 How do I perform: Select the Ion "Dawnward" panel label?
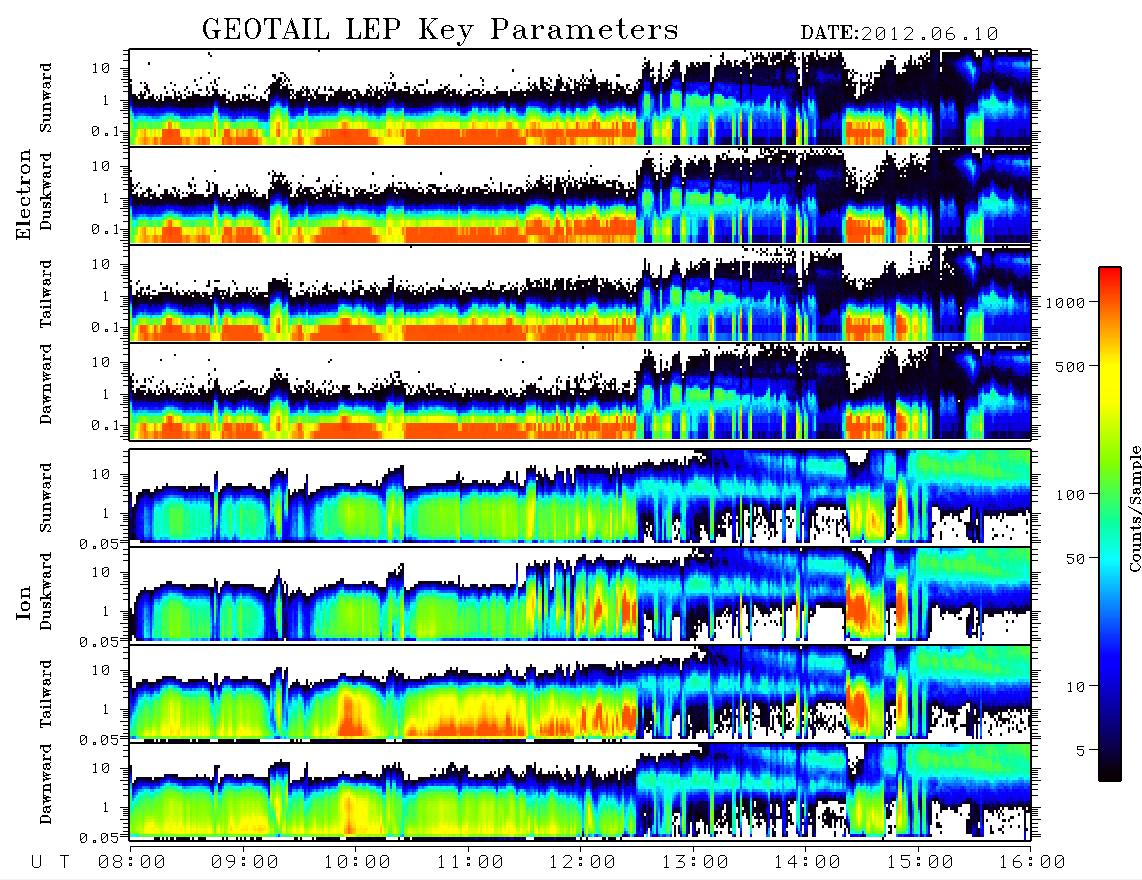pos(46,784)
